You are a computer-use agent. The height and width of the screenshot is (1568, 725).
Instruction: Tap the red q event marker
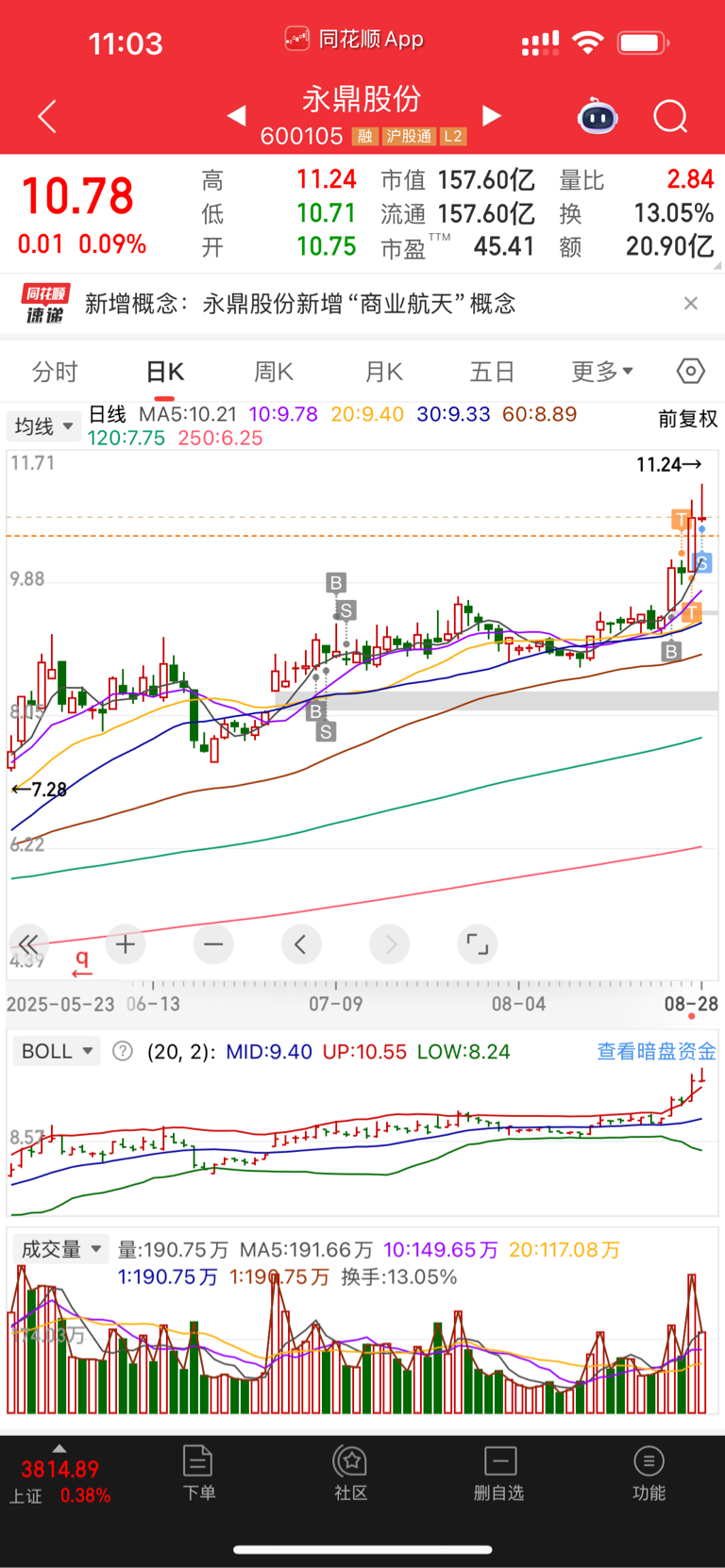(x=82, y=962)
